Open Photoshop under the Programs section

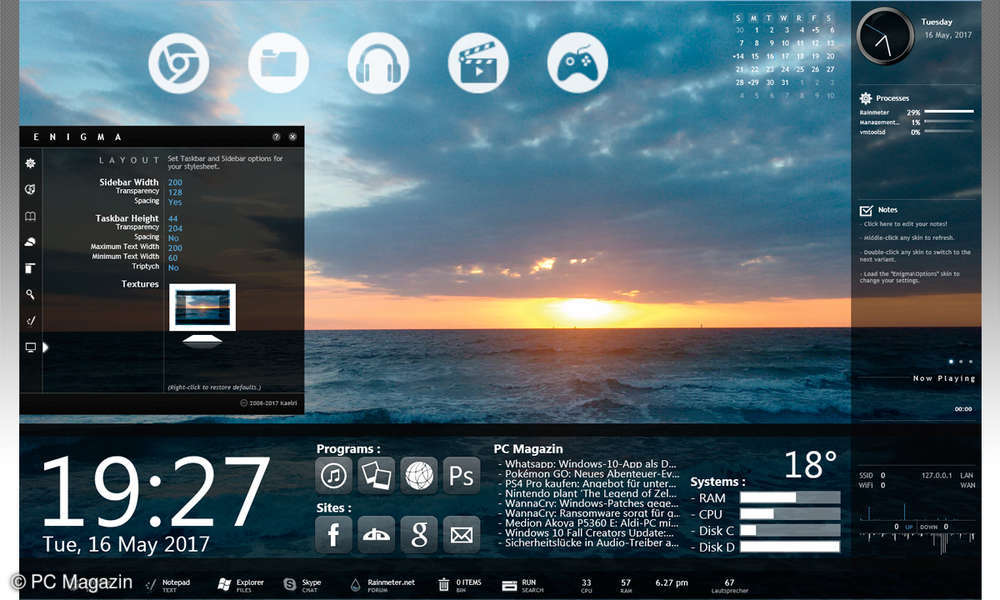pos(462,476)
